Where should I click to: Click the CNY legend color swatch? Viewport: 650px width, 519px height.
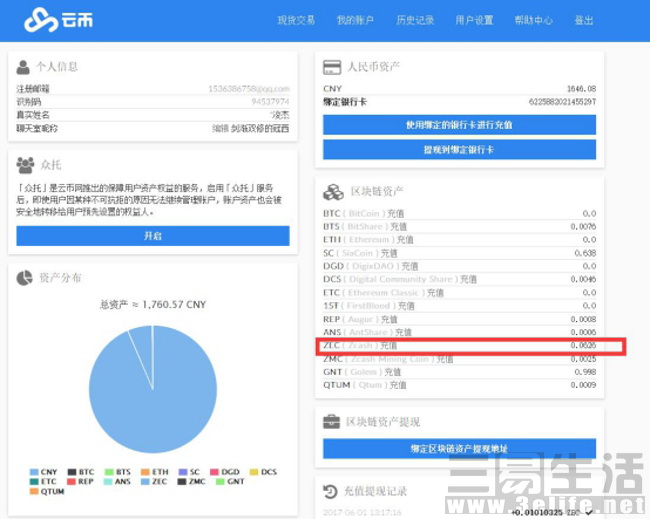34,472
